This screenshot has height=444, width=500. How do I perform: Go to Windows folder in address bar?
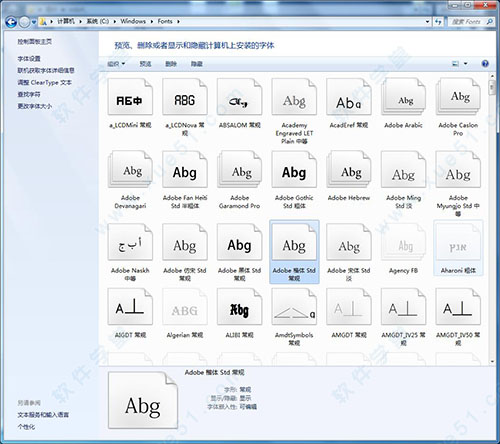(133, 21)
